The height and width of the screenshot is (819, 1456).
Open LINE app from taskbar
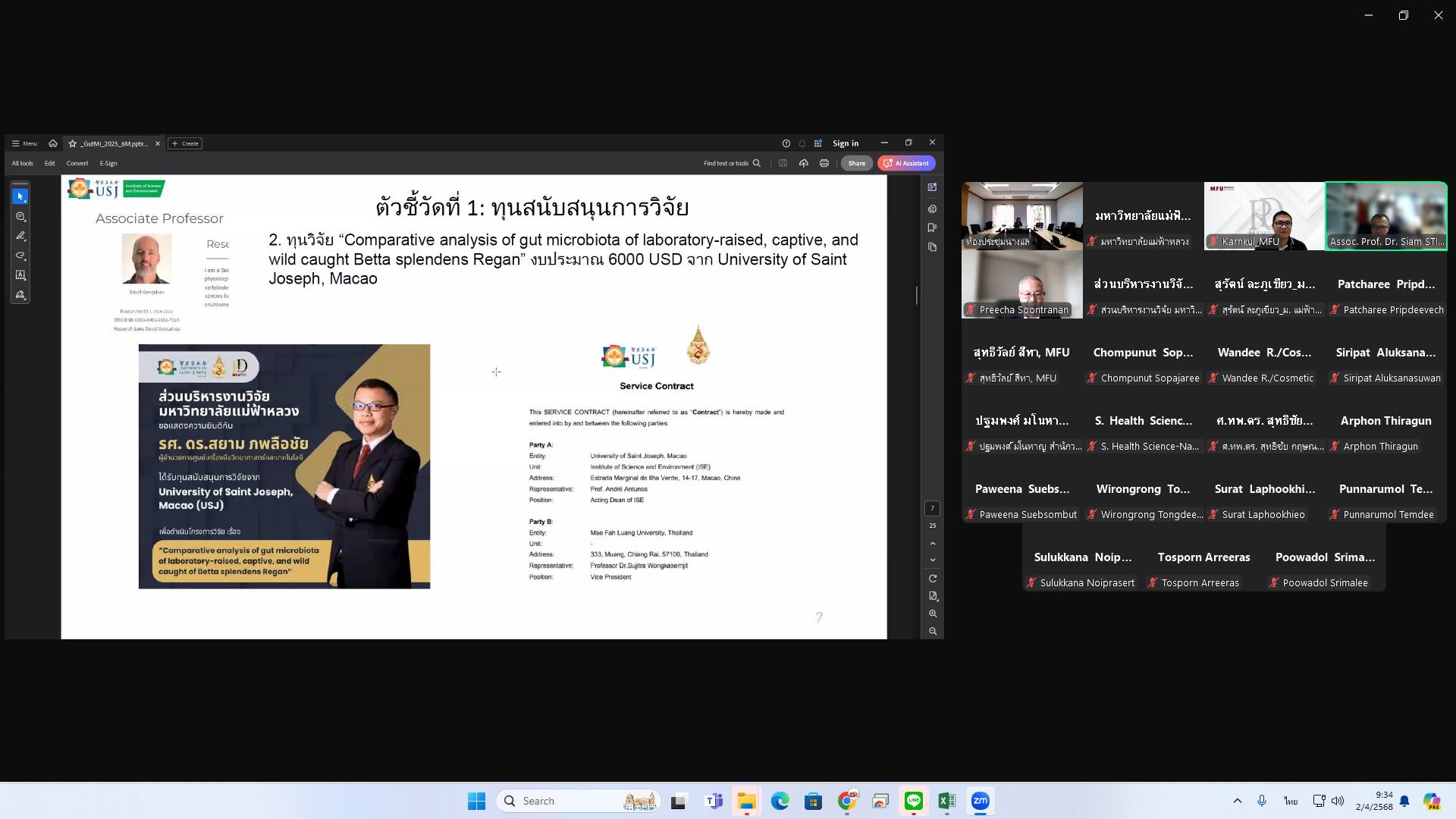(x=913, y=801)
